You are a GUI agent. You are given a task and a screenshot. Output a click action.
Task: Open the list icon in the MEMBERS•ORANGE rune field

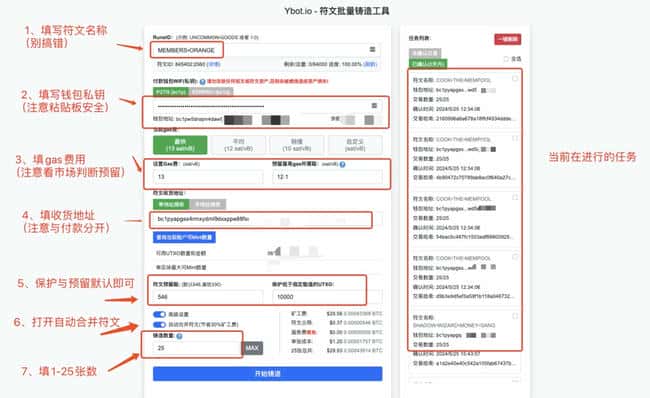coord(372,49)
